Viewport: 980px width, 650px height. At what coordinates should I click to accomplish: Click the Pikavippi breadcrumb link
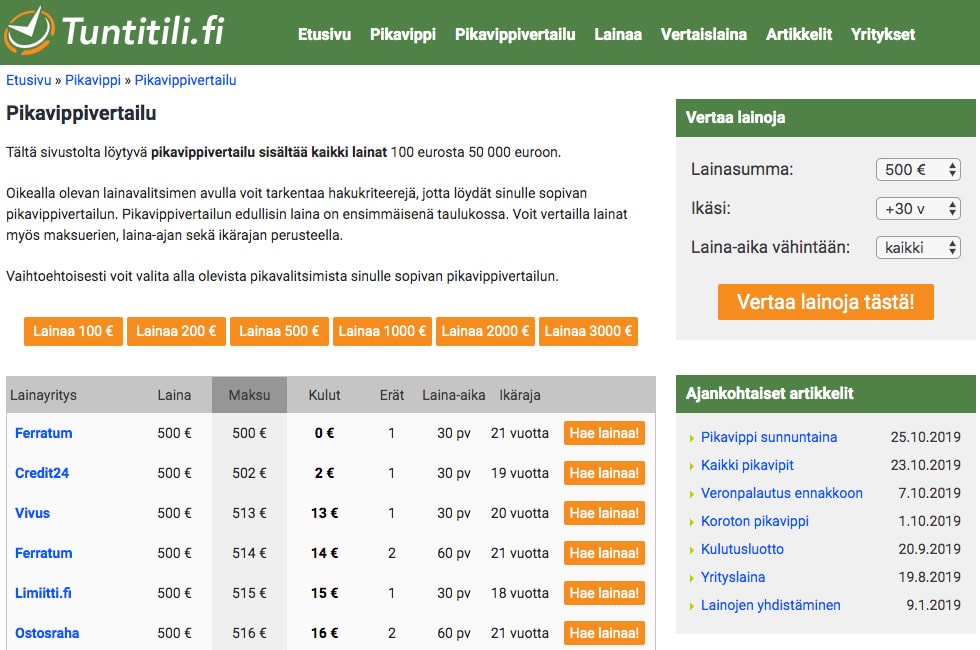pos(93,80)
